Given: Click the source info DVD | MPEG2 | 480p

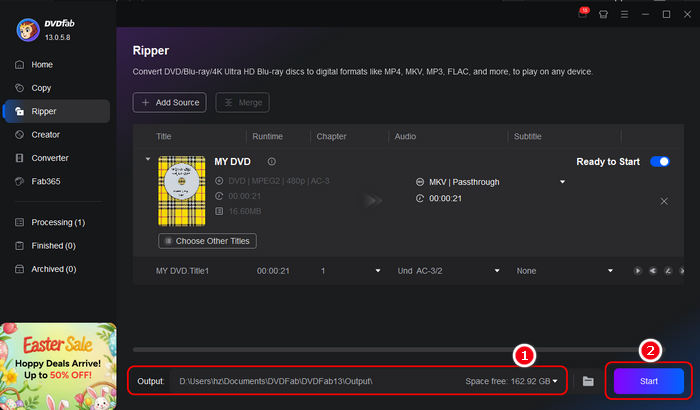Looking at the screenshot, I should [279, 181].
